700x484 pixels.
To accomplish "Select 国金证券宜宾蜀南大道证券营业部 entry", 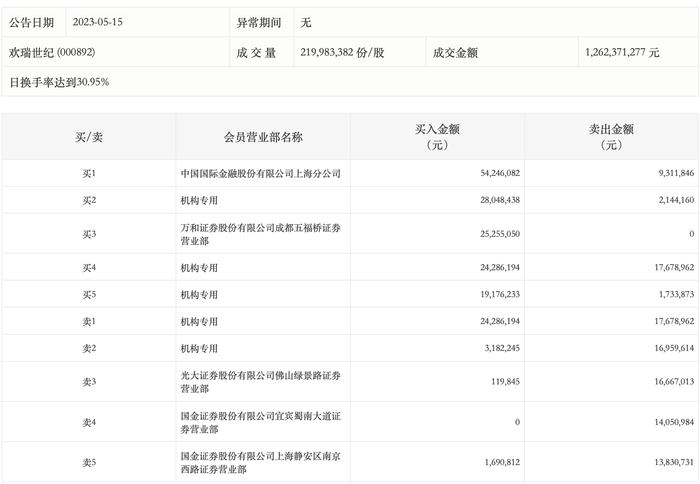I will pyautogui.click(x=260, y=422).
